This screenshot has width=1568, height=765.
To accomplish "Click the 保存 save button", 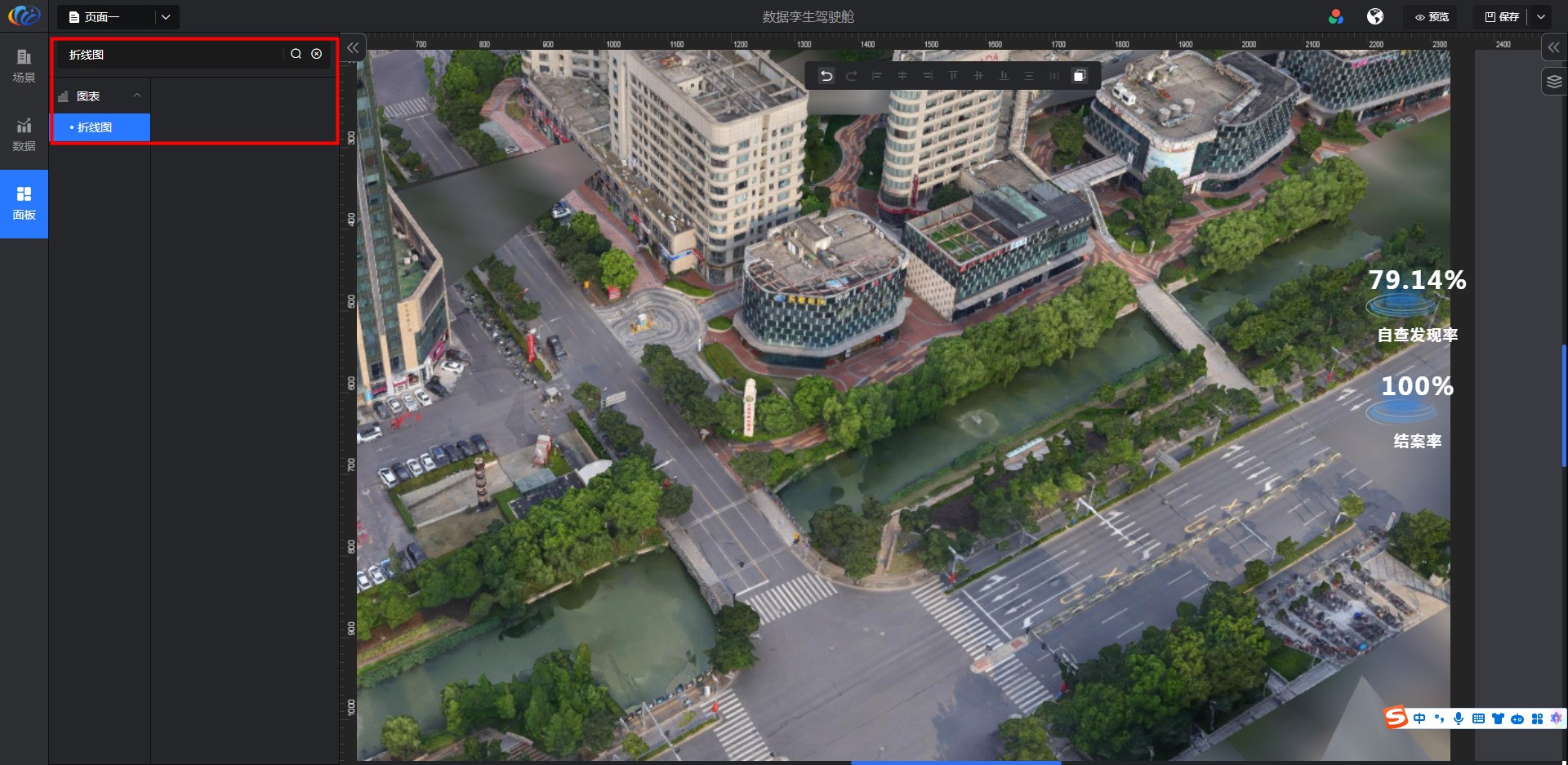I will [x=1502, y=17].
